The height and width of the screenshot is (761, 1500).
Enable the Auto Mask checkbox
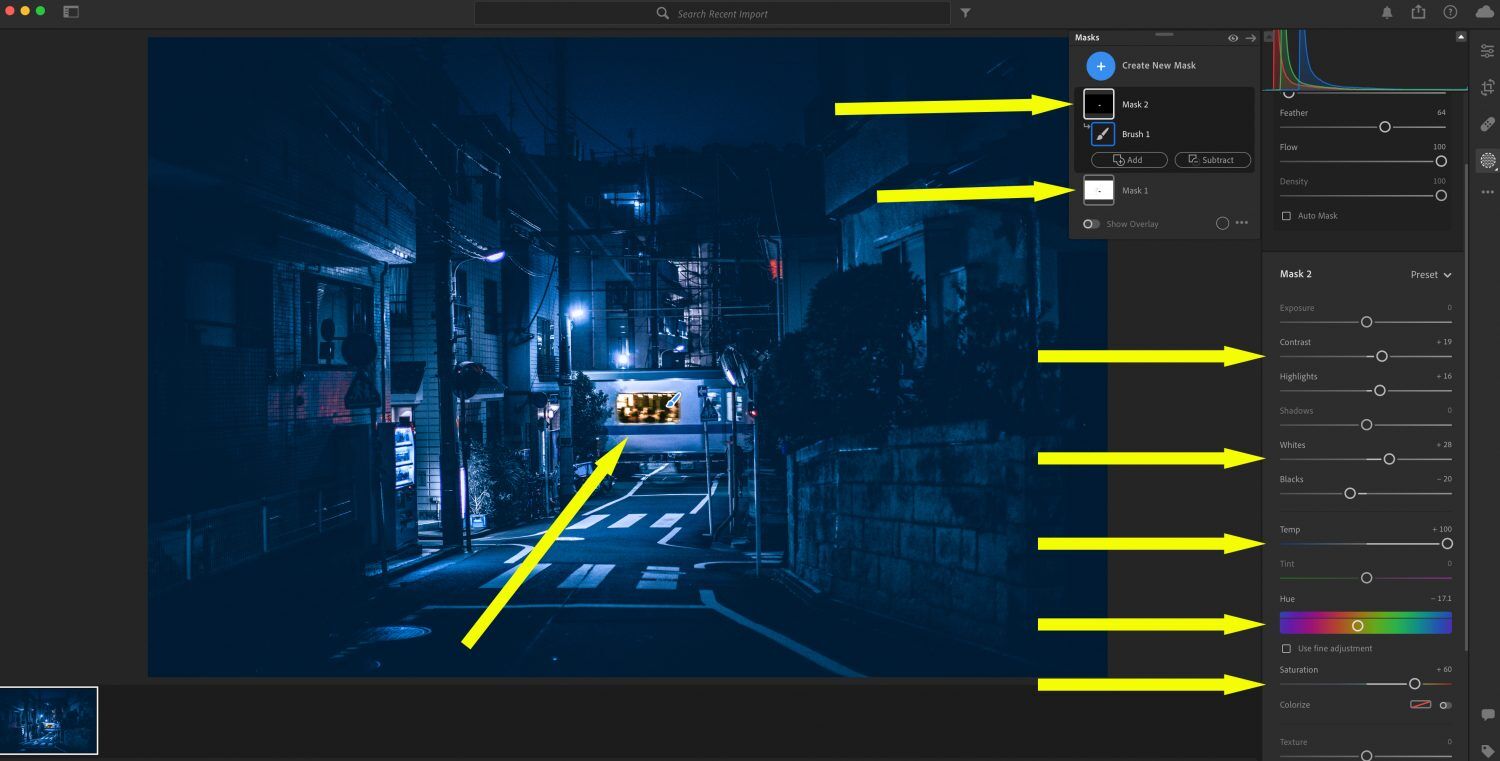coord(1286,216)
